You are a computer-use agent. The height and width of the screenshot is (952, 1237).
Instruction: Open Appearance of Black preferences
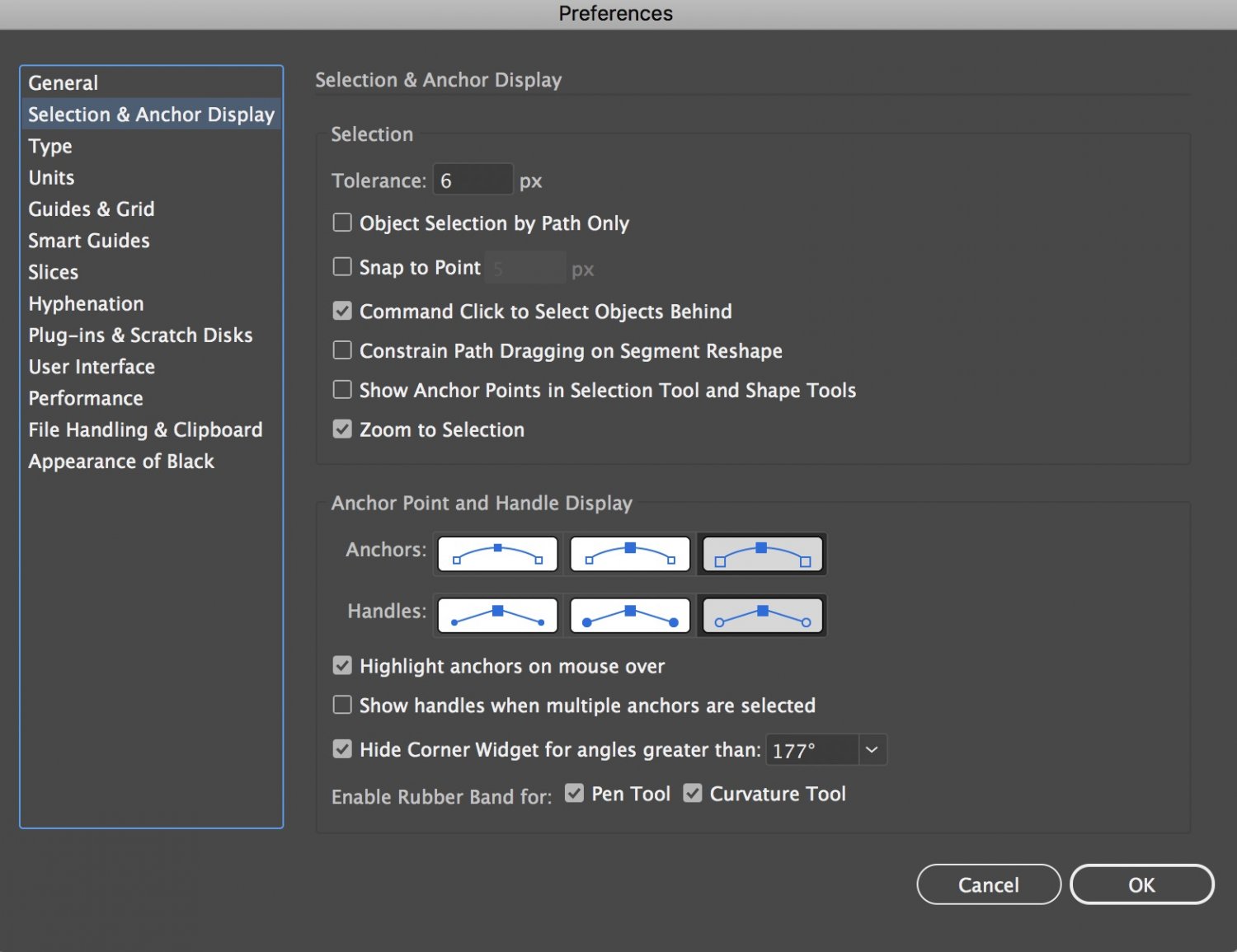tap(121, 462)
